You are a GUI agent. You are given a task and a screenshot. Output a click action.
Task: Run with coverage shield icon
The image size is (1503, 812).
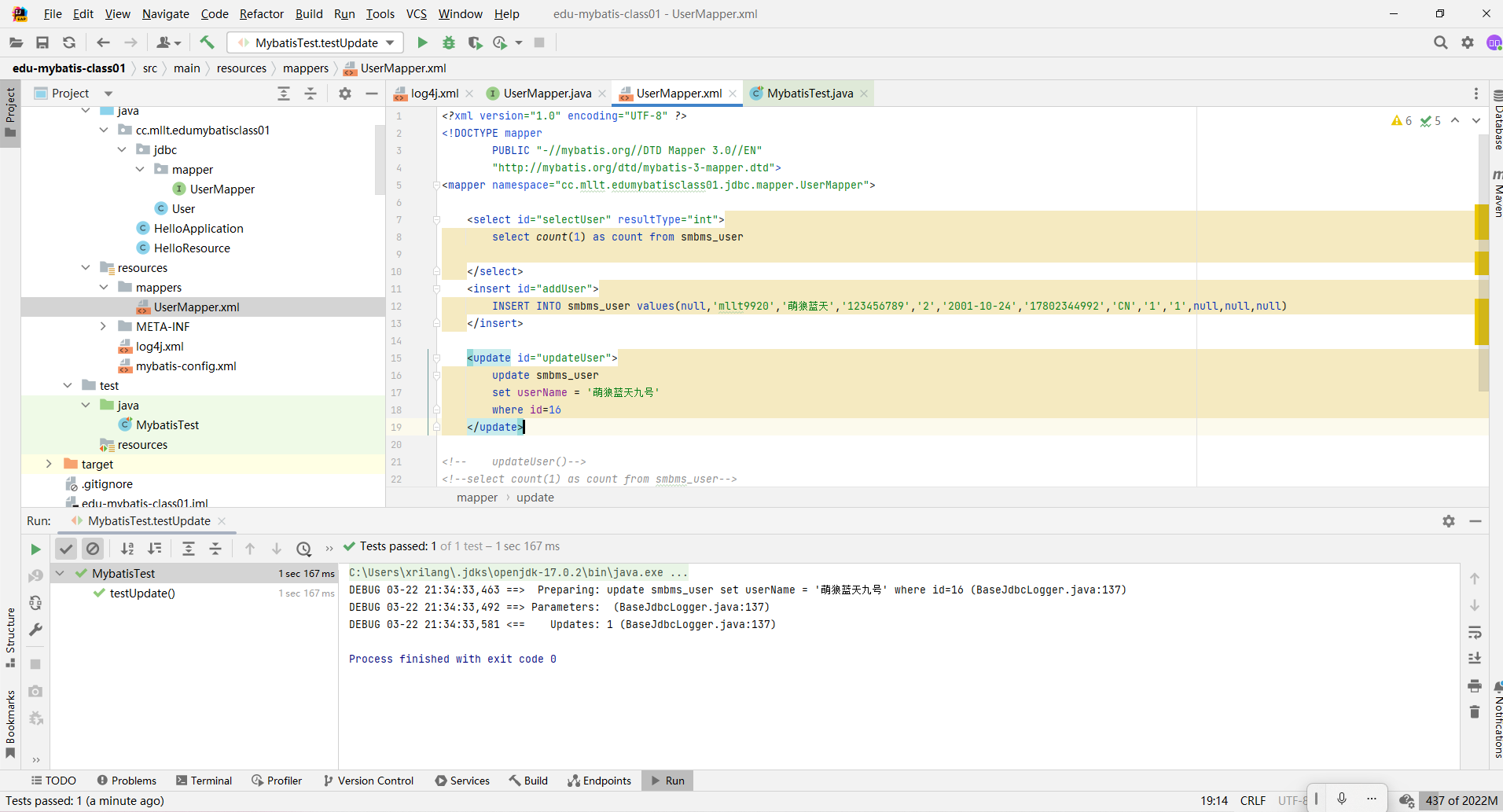click(475, 42)
